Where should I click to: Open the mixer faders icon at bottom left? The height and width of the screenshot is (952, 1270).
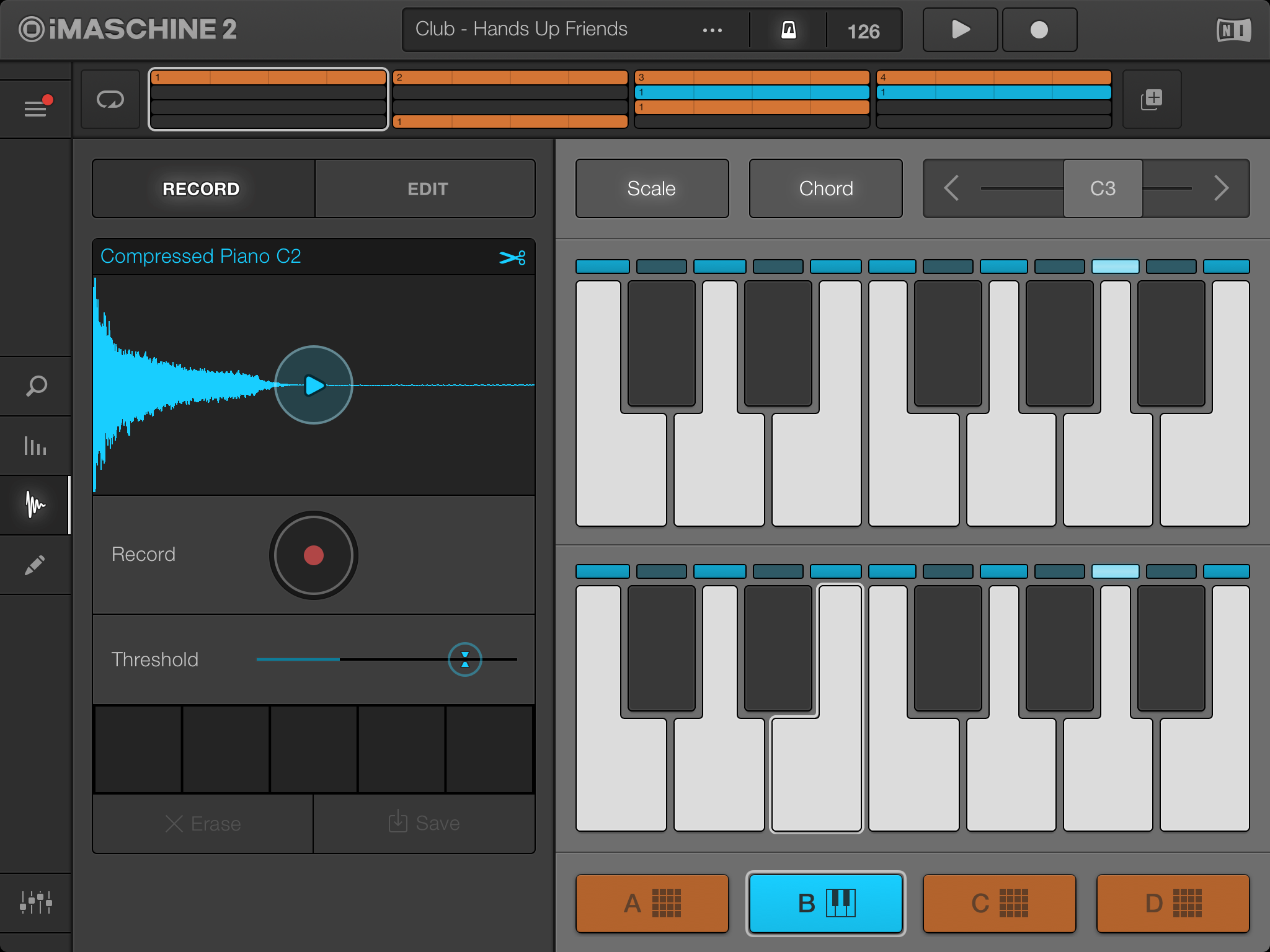(x=36, y=902)
